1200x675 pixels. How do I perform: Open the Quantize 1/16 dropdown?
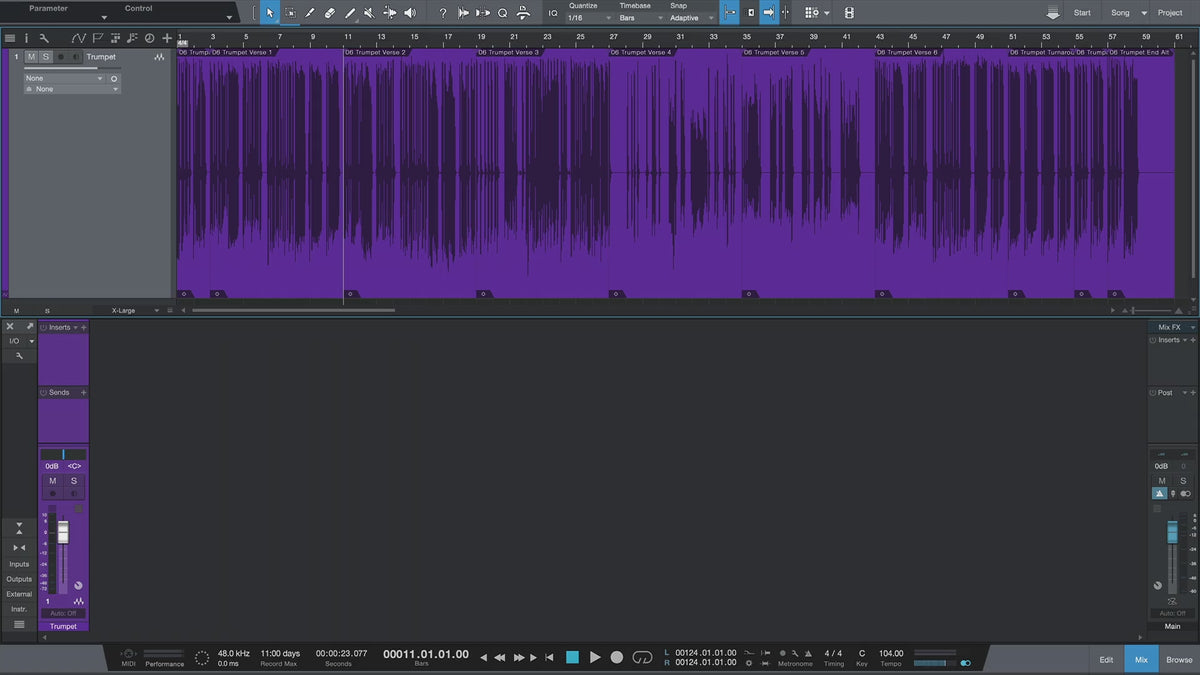(586, 18)
